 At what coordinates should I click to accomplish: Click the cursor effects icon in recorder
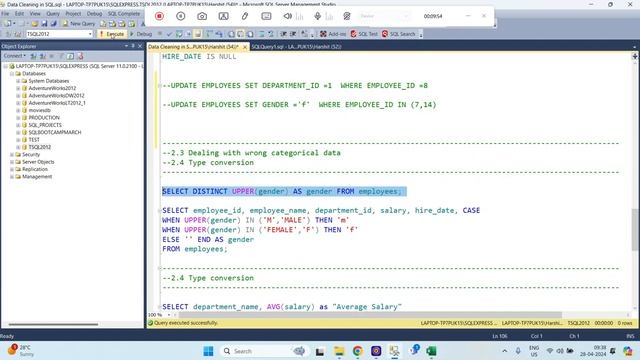coord(347,16)
